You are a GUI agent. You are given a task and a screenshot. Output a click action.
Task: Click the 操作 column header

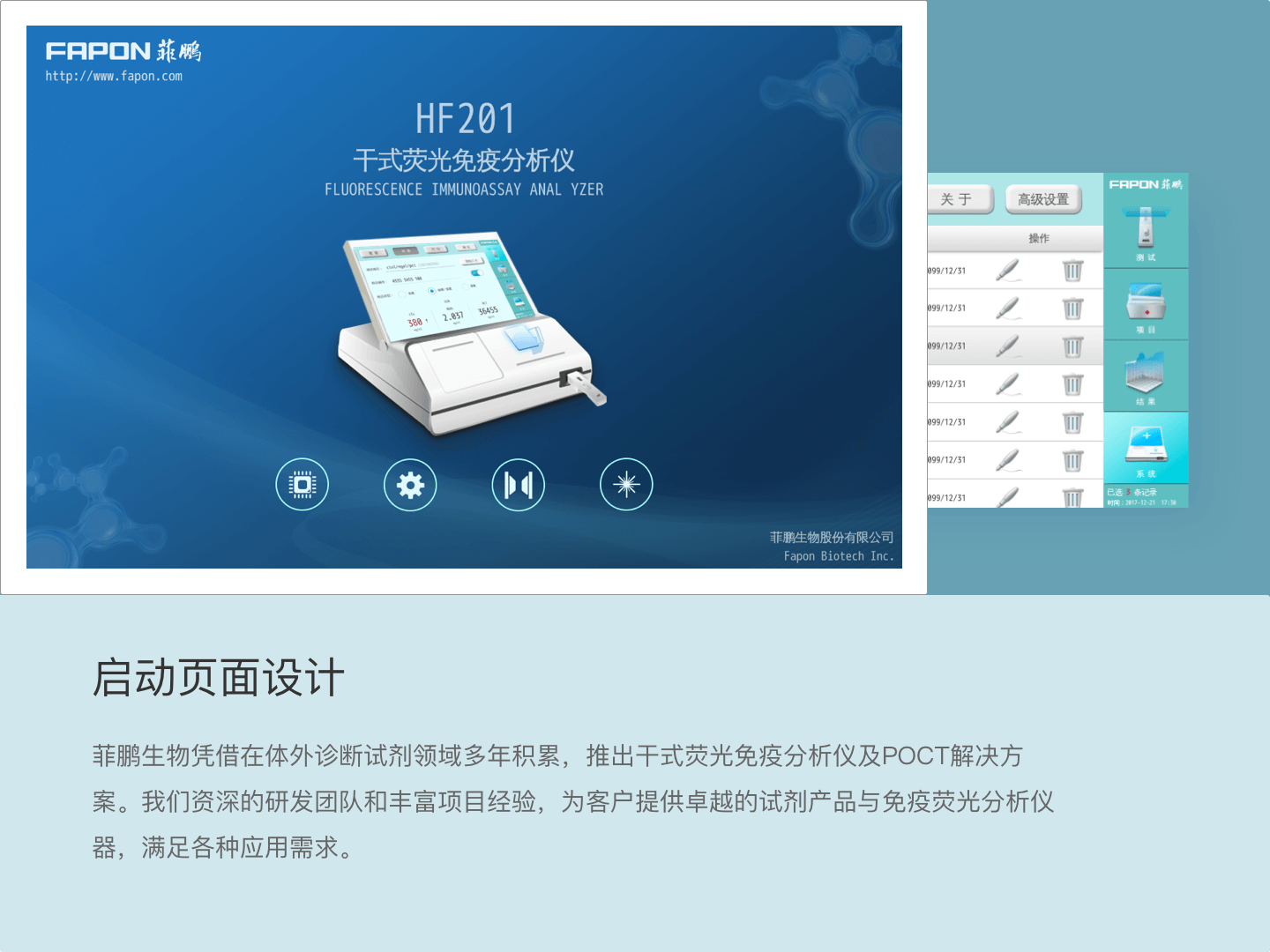point(1039,238)
